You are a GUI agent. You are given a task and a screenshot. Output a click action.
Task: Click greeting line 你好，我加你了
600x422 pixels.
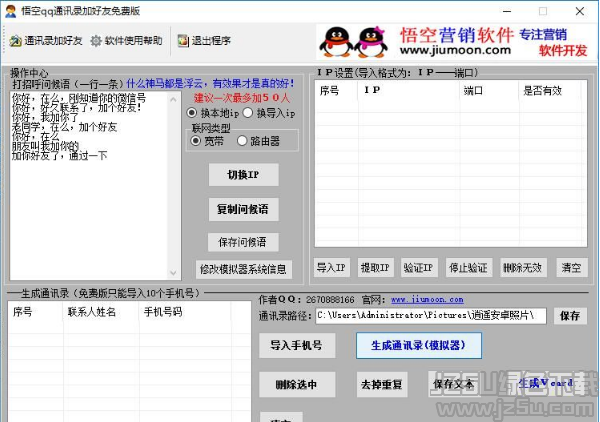45,117
